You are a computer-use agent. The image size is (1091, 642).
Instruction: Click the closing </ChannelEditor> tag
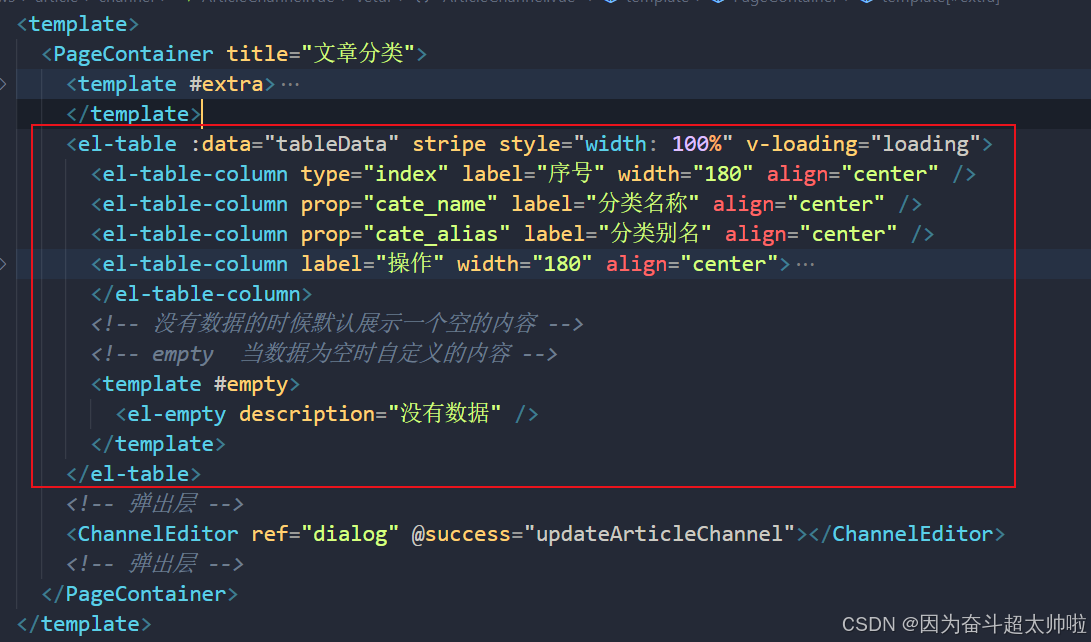point(907,533)
